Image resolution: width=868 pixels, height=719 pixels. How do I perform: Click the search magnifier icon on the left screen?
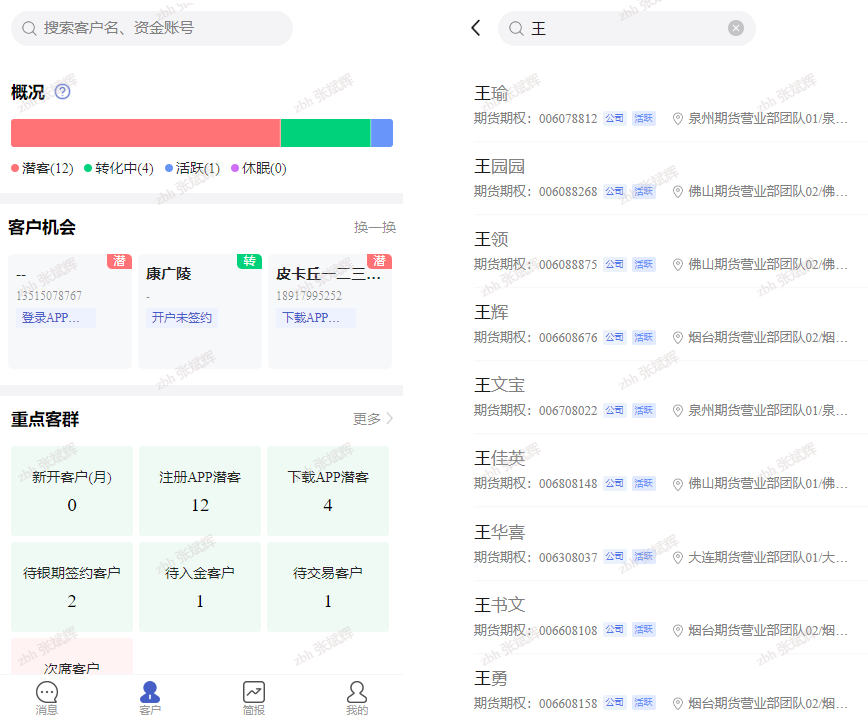tap(29, 28)
